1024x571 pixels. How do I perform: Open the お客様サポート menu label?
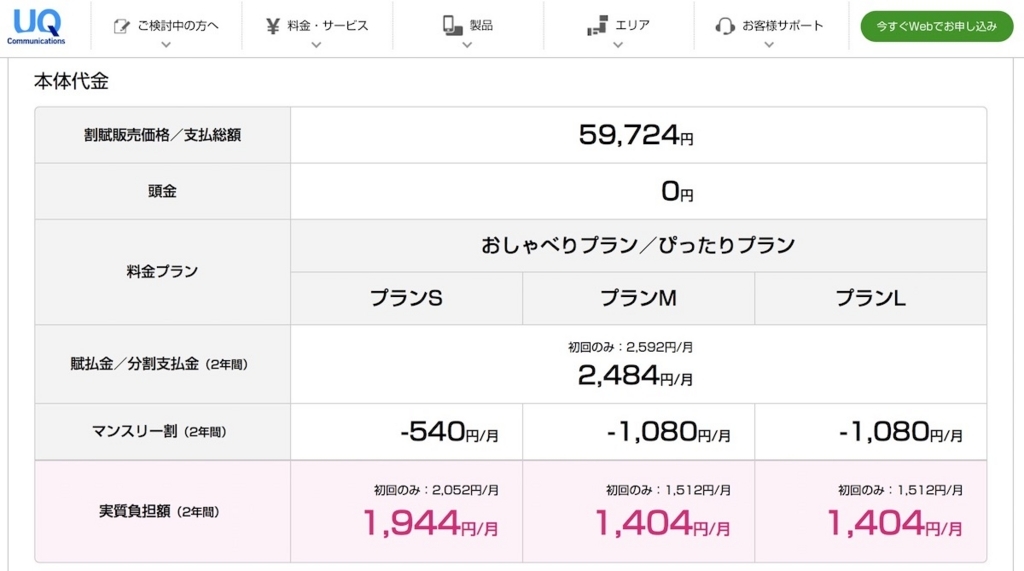click(783, 26)
